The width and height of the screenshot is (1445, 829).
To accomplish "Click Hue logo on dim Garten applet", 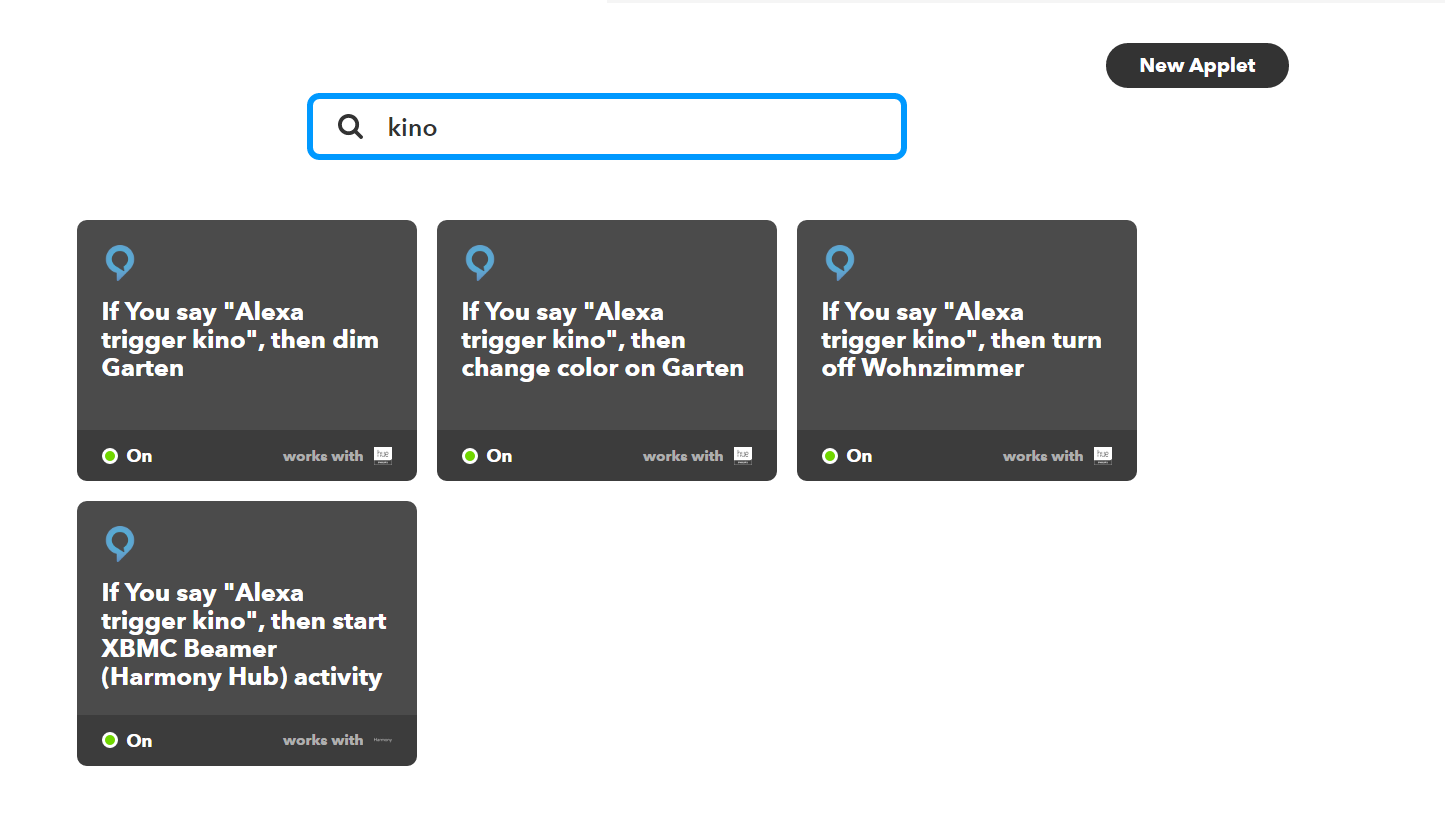I will tap(383, 456).
